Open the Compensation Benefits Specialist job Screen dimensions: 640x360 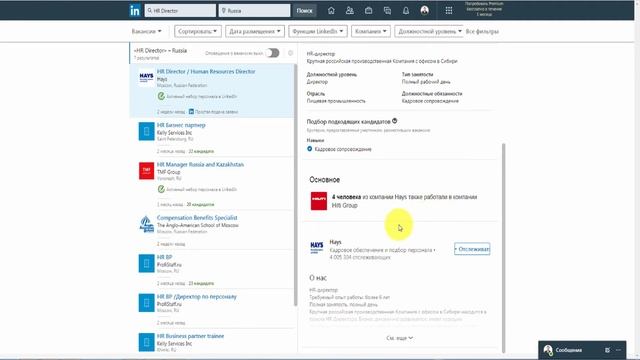coord(197,218)
